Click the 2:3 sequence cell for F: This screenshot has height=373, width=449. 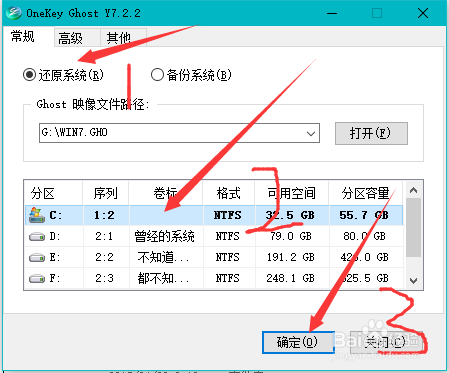click(x=105, y=278)
